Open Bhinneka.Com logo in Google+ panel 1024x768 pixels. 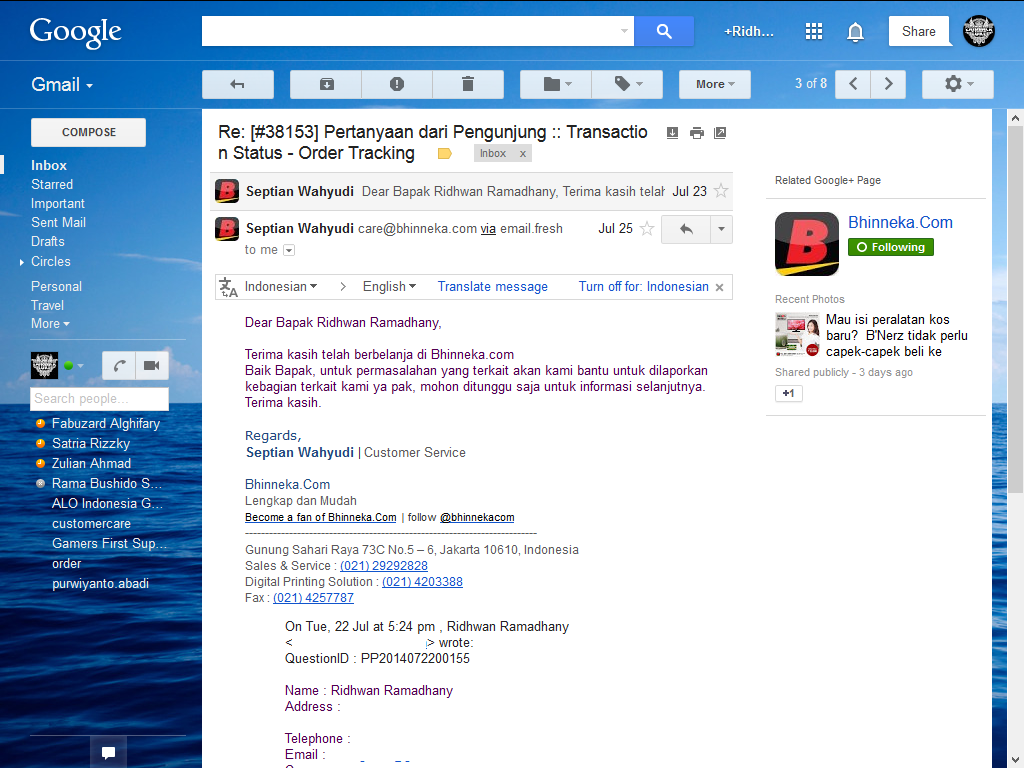pos(807,244)
